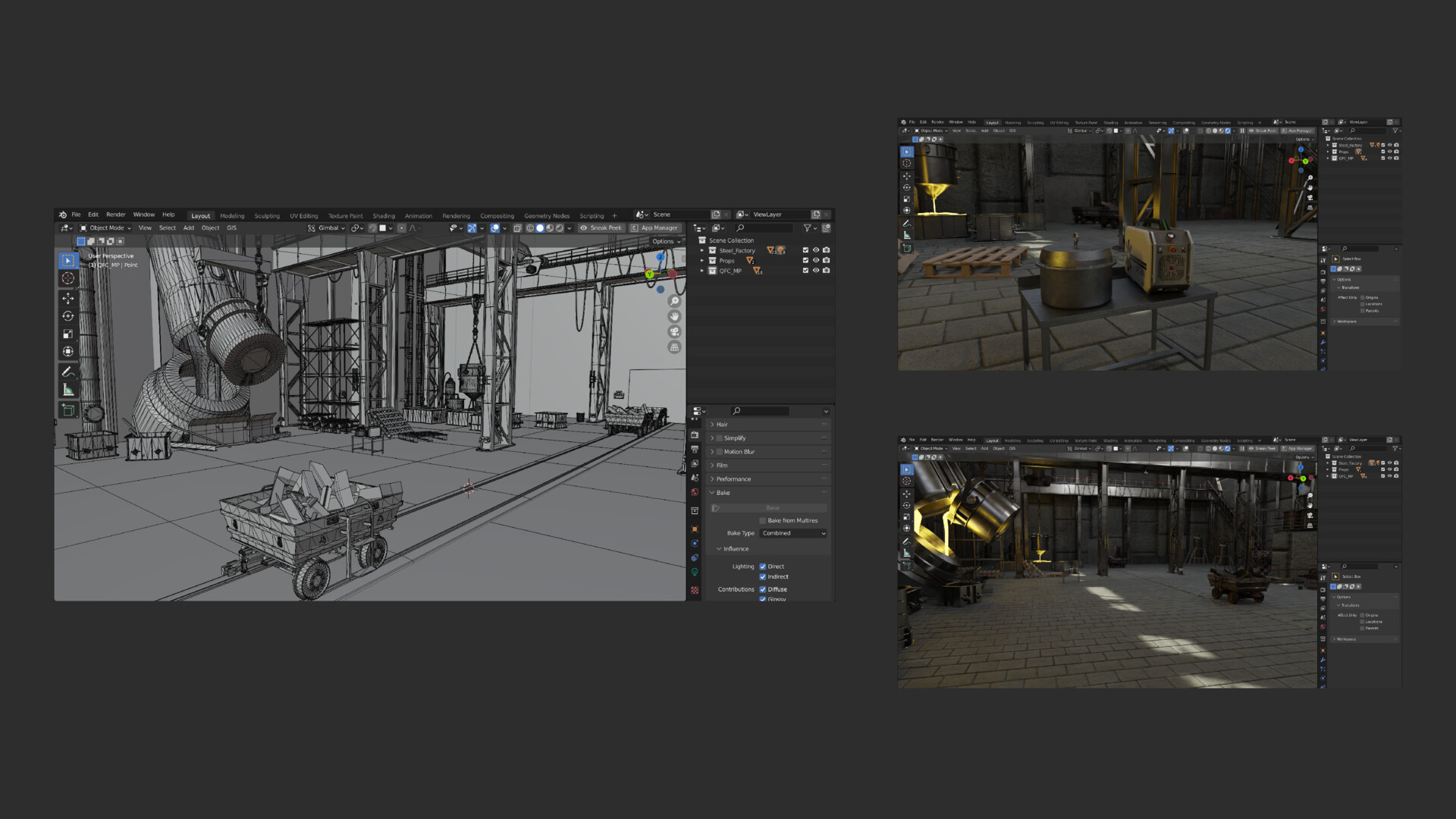The height and width of the screenshot is (819, 1456).
Task: Switch to wireframe viewport shading
Action: tap(530, 228)
